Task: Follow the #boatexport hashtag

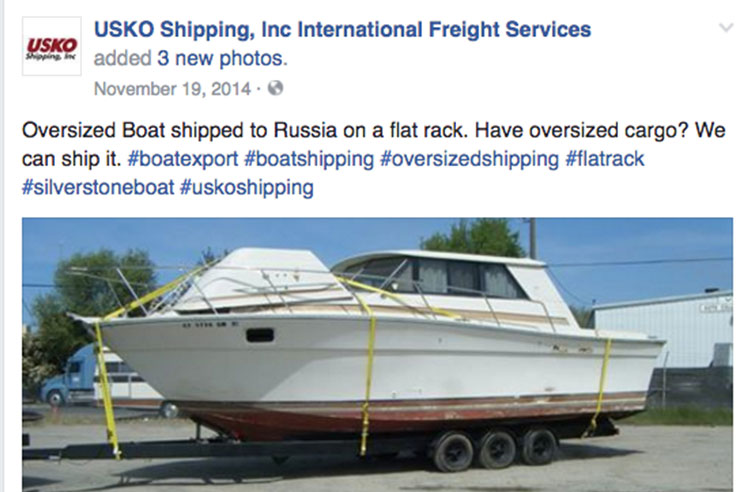Action: click(183, 159)
